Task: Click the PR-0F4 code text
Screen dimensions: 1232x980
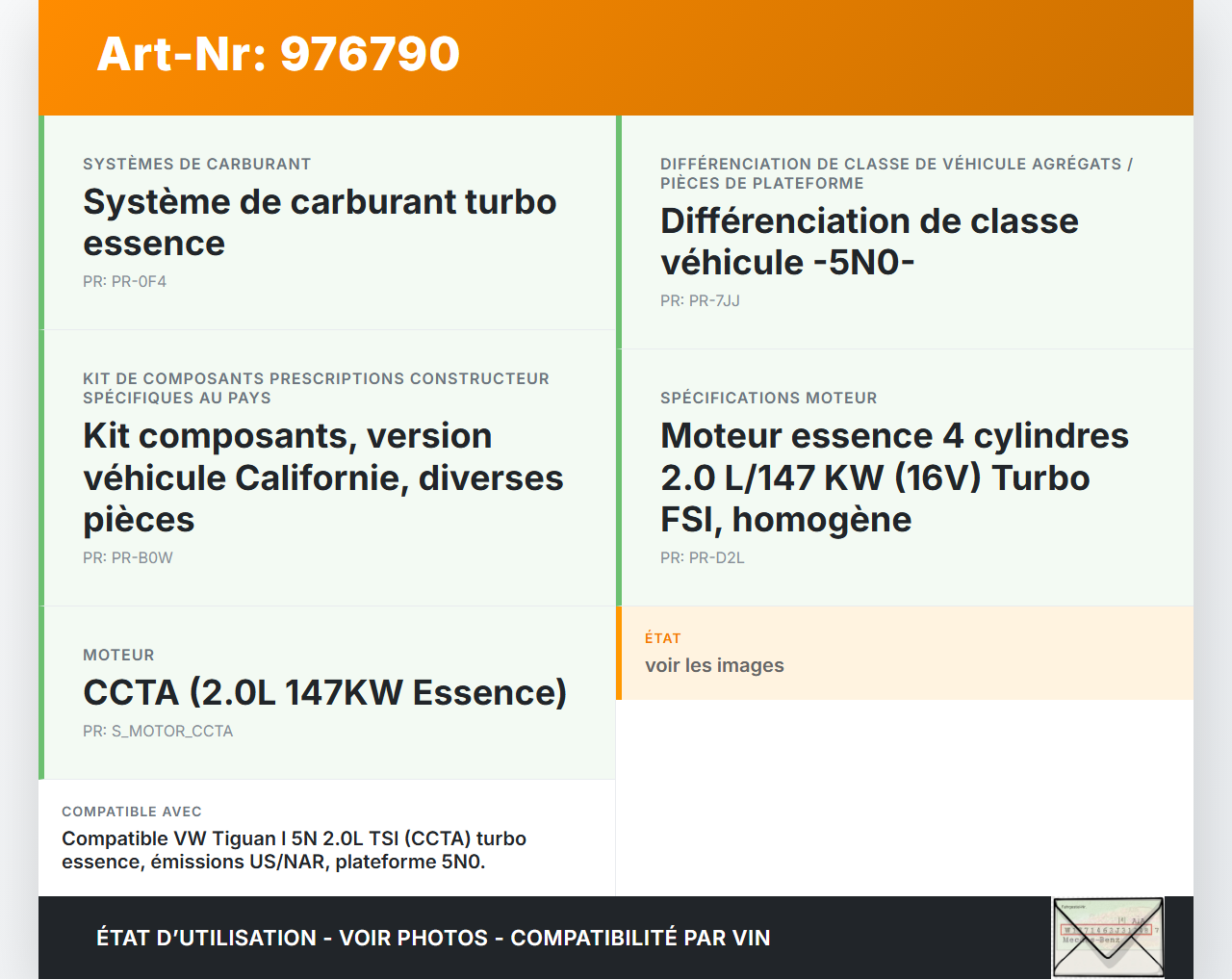Action: [x=124, y=281]
